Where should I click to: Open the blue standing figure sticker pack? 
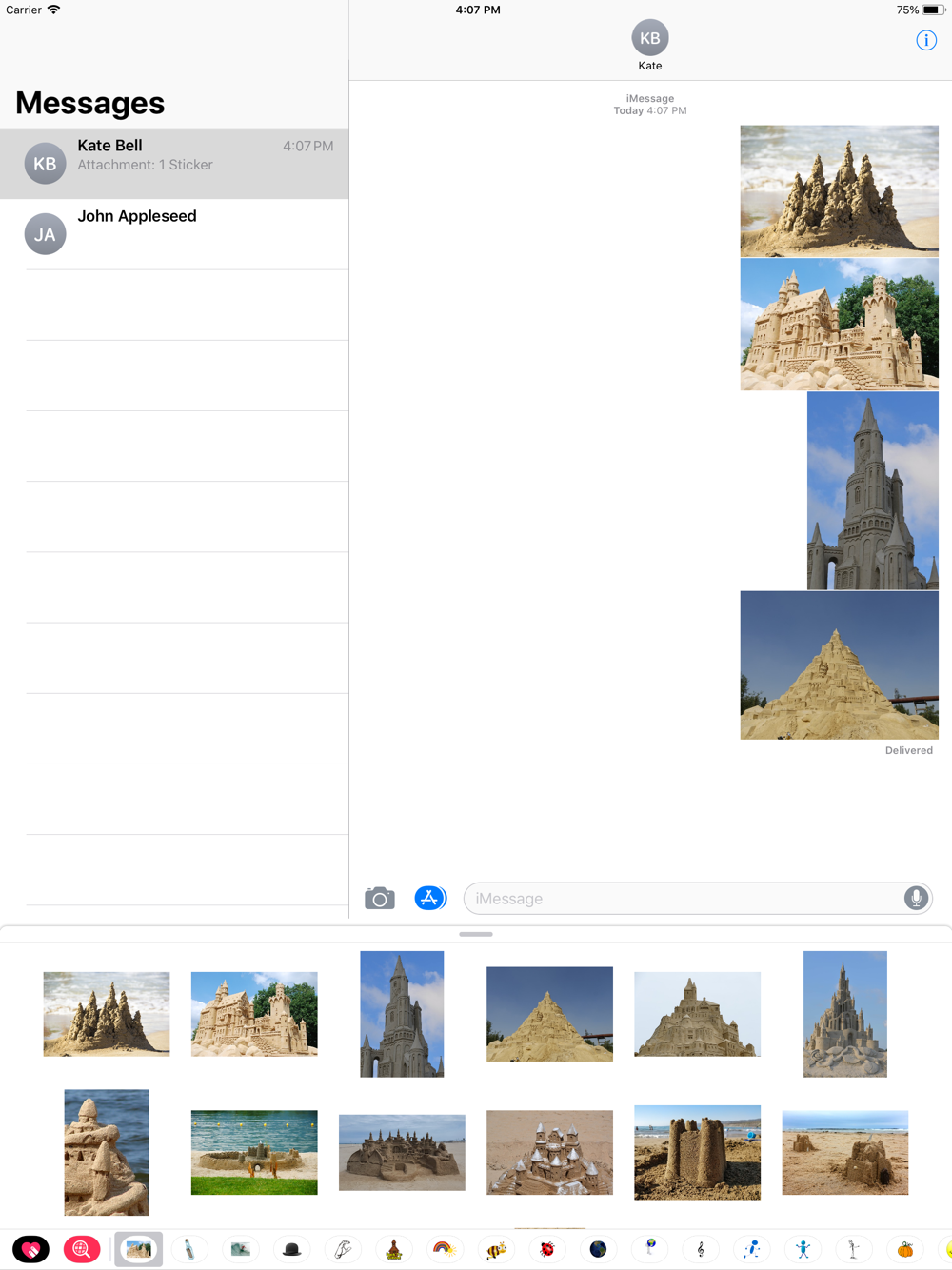pos(803,1249)
